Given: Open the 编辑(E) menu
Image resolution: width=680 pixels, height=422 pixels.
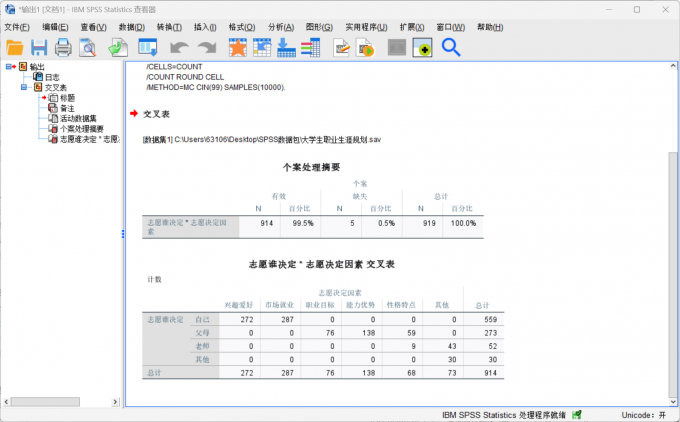Looking at the screenshot, I should (x=55, y=27).
